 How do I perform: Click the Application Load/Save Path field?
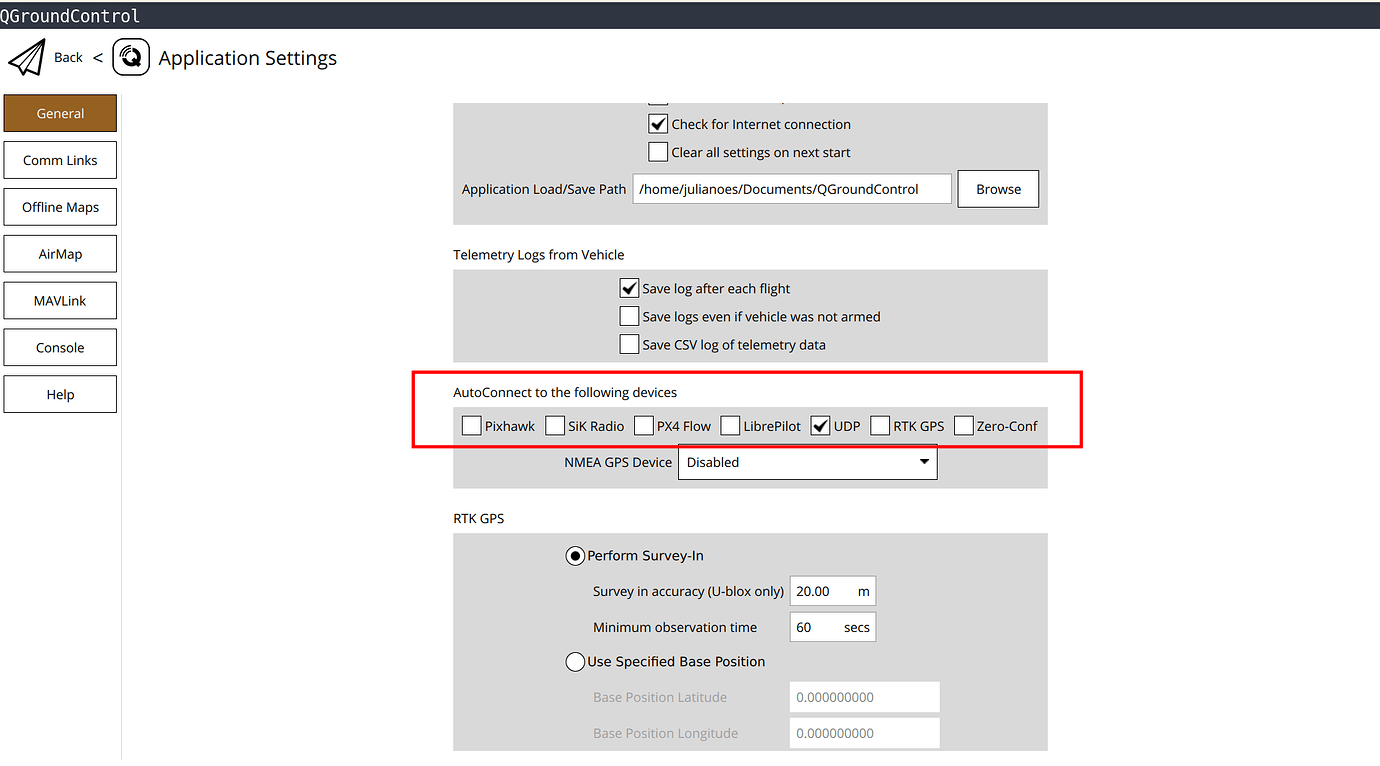pyautogui.click(x=791, y=189)
